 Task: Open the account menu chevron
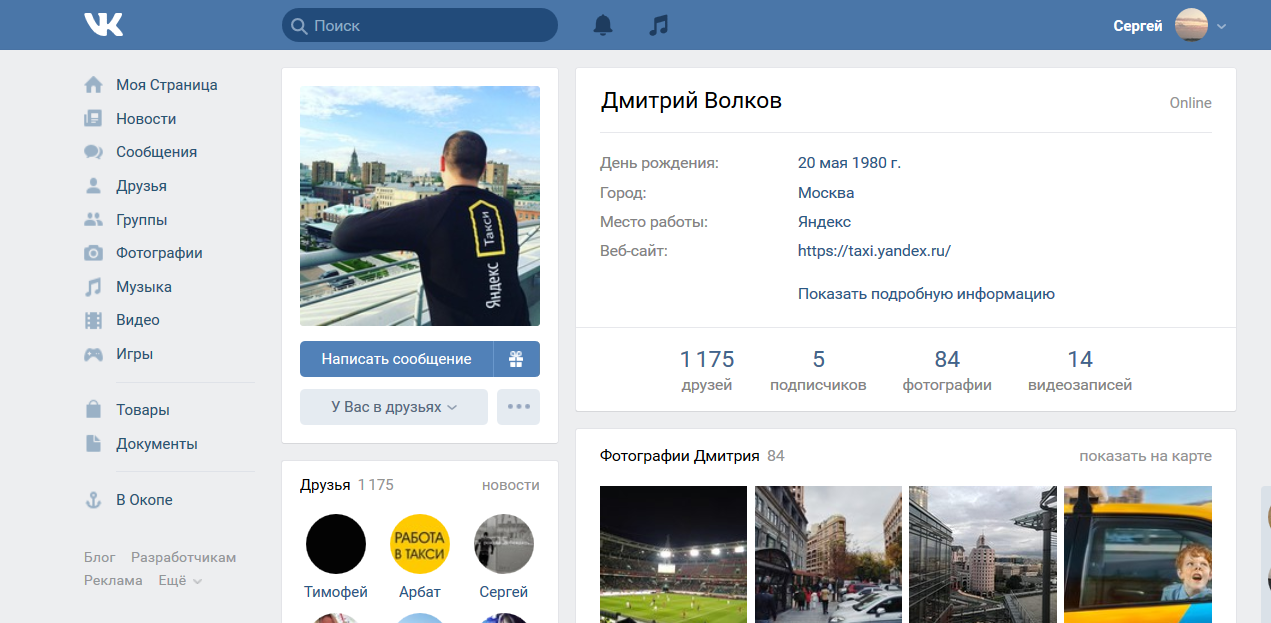1221,27
